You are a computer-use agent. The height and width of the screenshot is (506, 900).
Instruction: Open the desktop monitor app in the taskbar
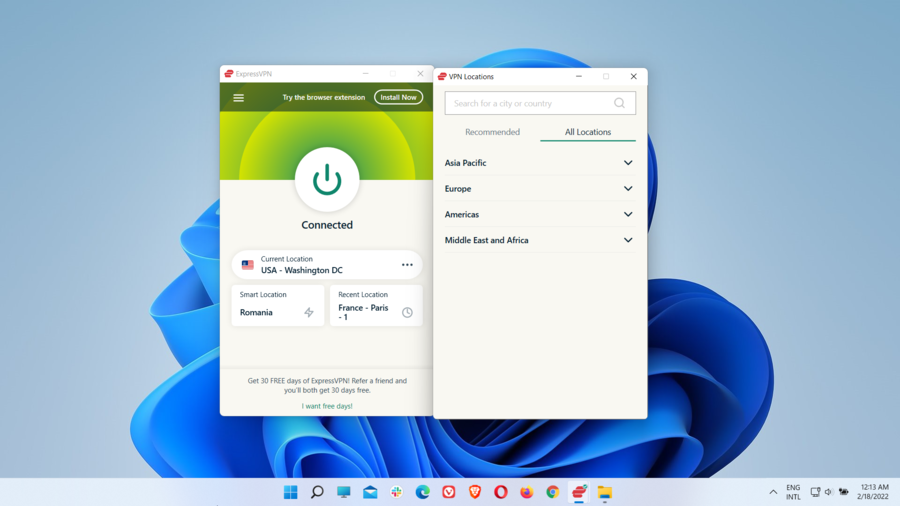pyautogui.click(x=343, y=492)
